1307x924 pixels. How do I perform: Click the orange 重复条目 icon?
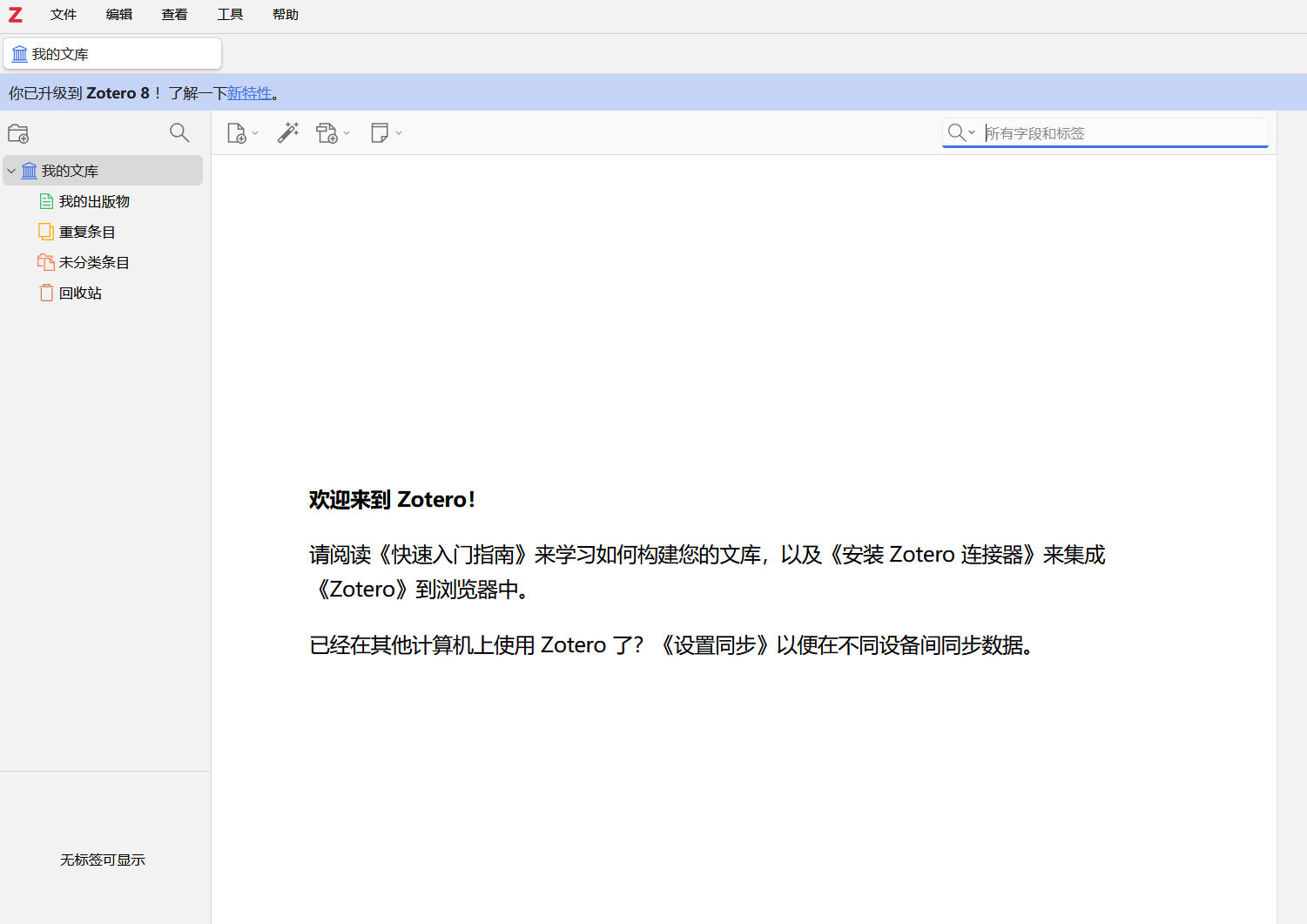point(46,232)
